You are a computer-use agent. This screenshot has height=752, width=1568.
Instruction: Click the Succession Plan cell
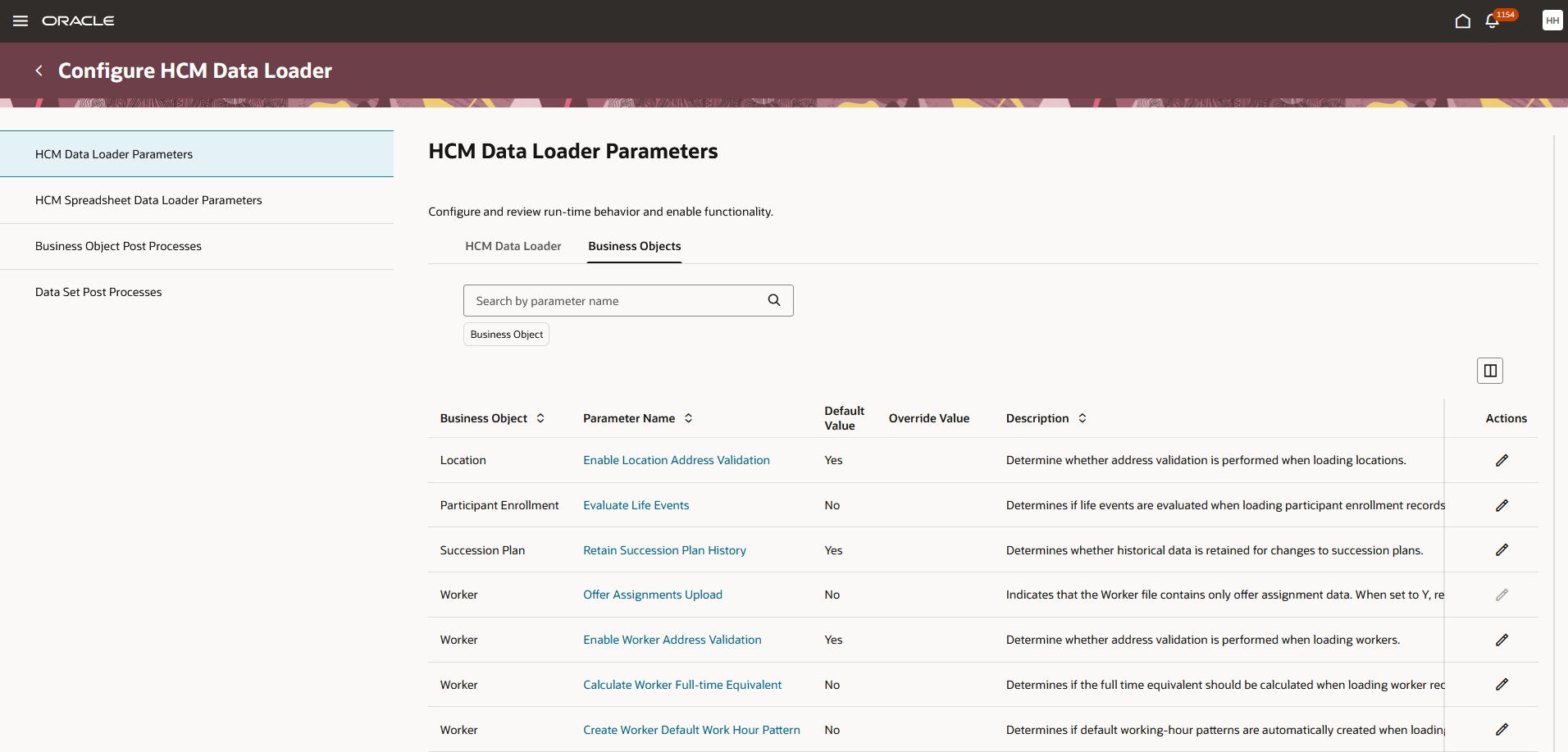coord(482,550)
